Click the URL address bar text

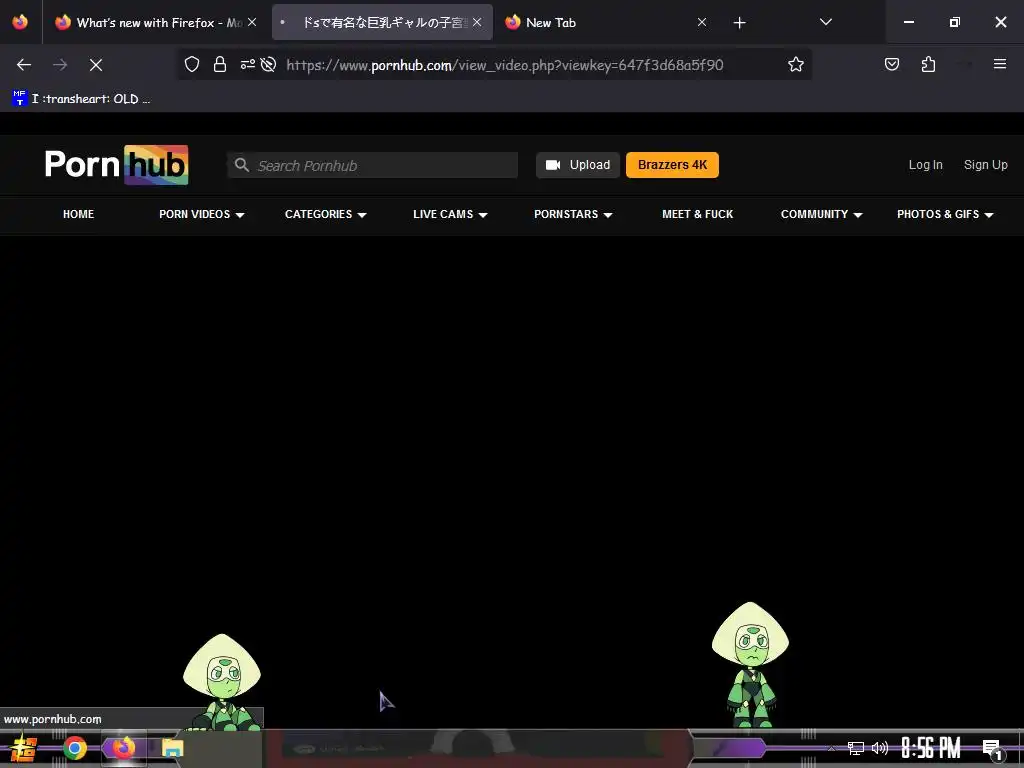pos(504,65)
